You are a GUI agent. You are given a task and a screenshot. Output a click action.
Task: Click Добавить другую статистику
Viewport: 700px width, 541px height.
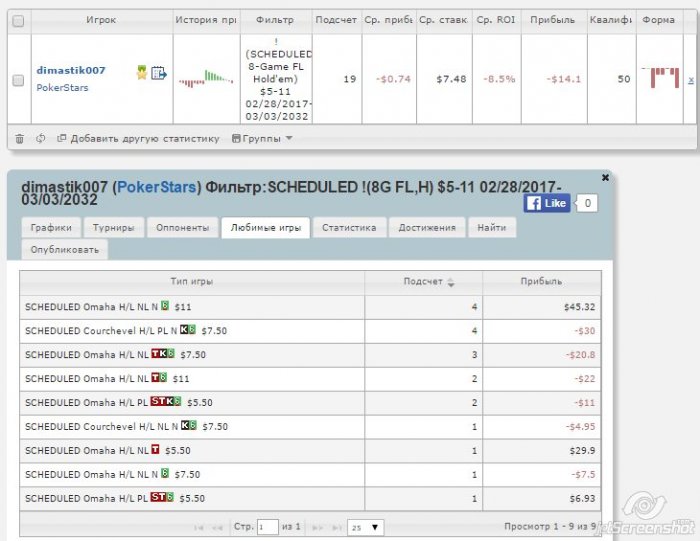pyautogui.click(x=139, y=139)
